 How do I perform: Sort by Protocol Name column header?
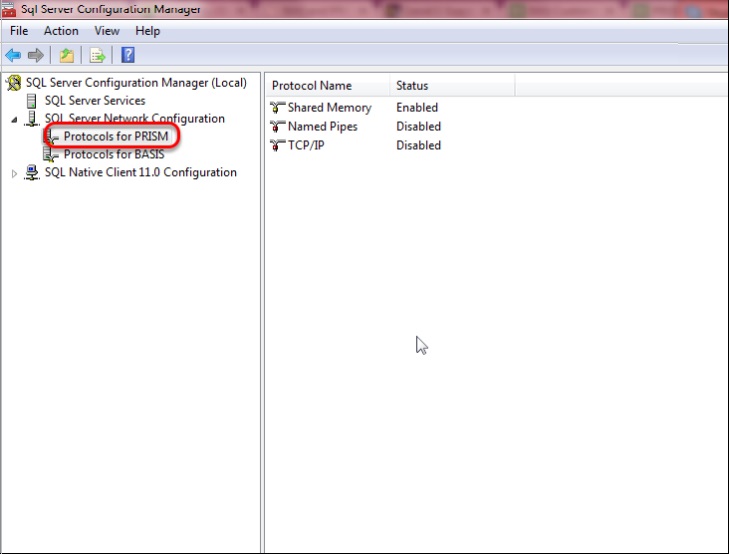tap(327, 86)
